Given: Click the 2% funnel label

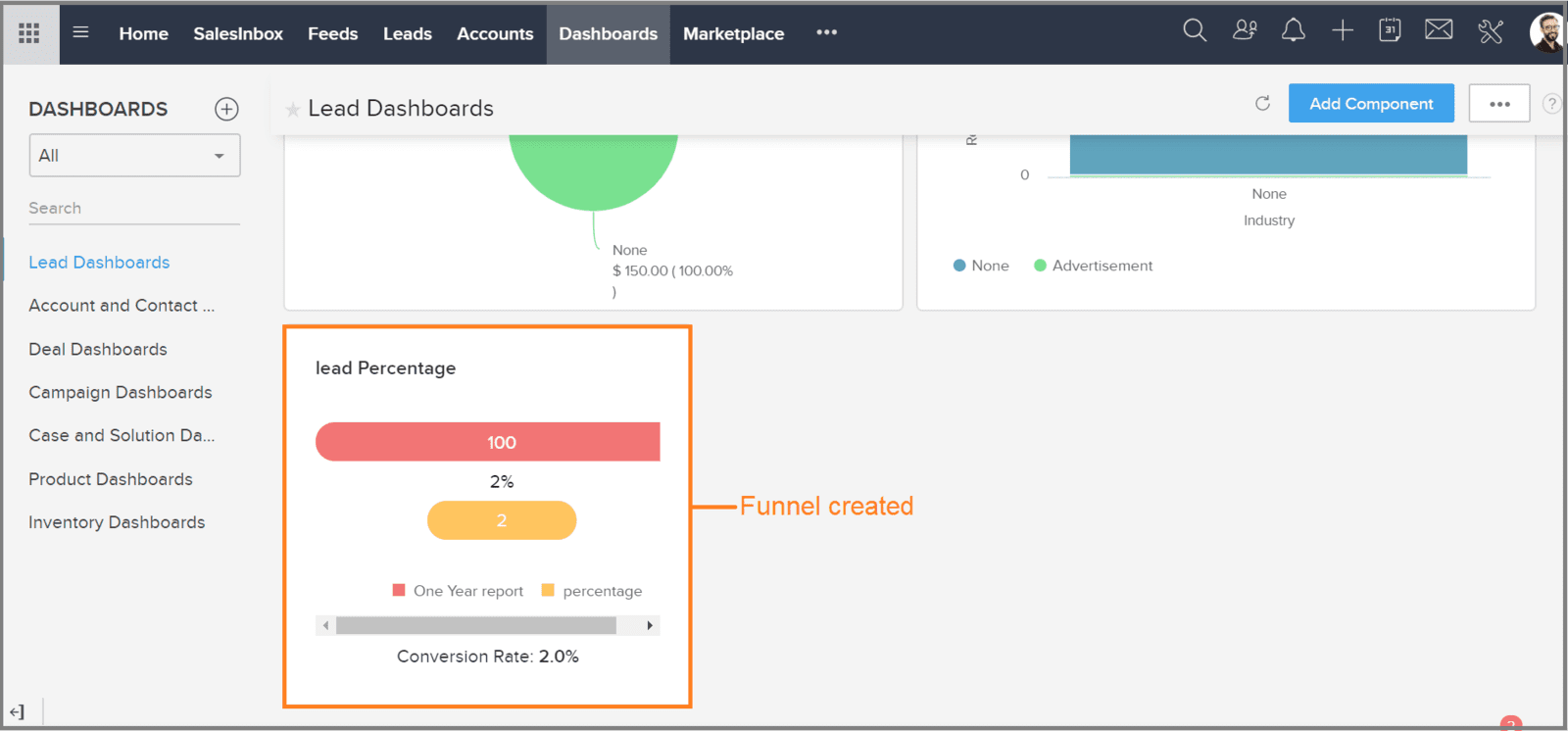Looking at the screenshot, I should coord(502,481).
